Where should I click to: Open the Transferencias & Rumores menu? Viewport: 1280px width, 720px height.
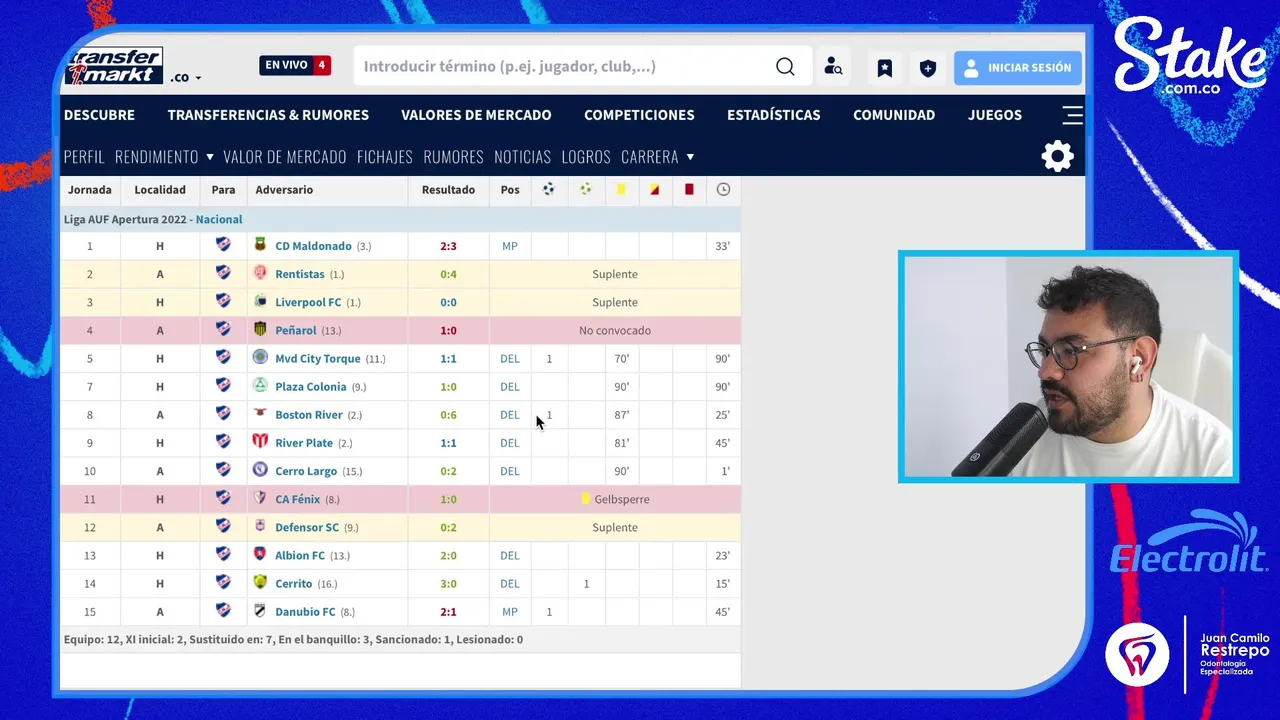[268, 115]
